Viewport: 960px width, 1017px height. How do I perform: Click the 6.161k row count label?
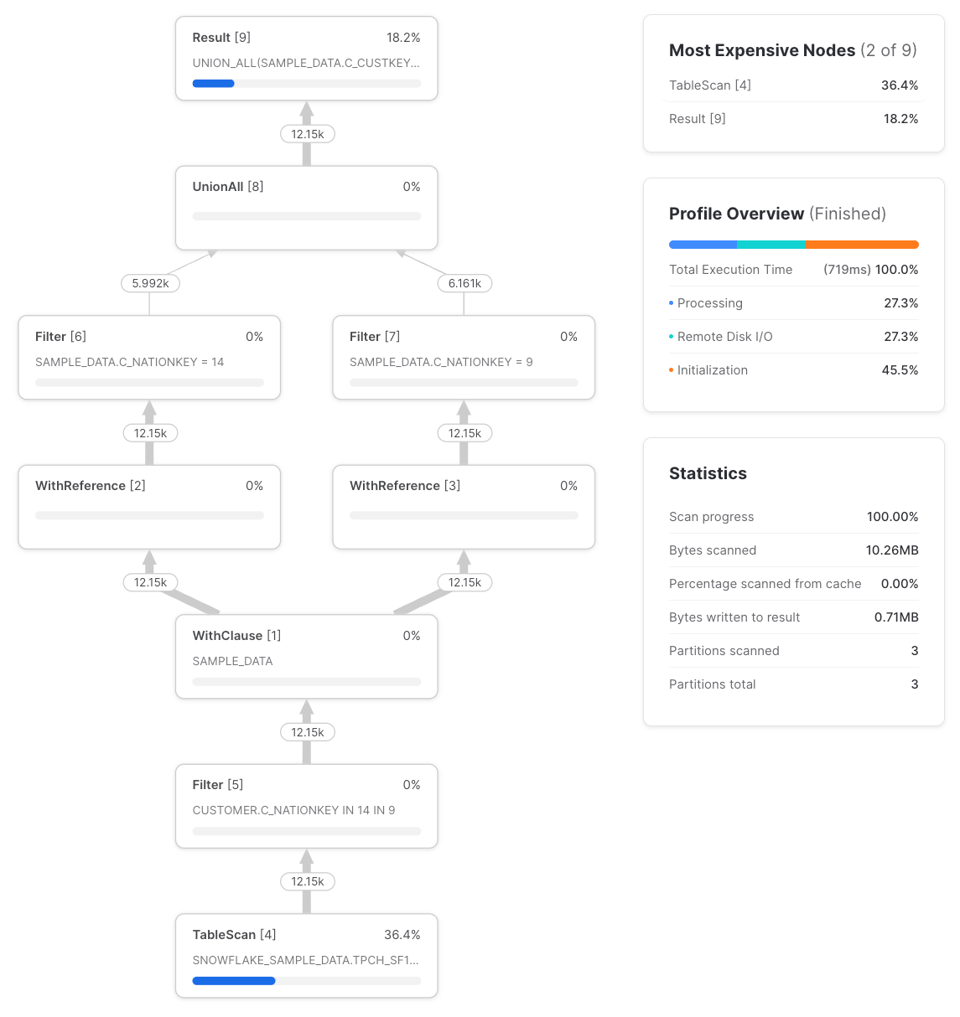[464, 283]
